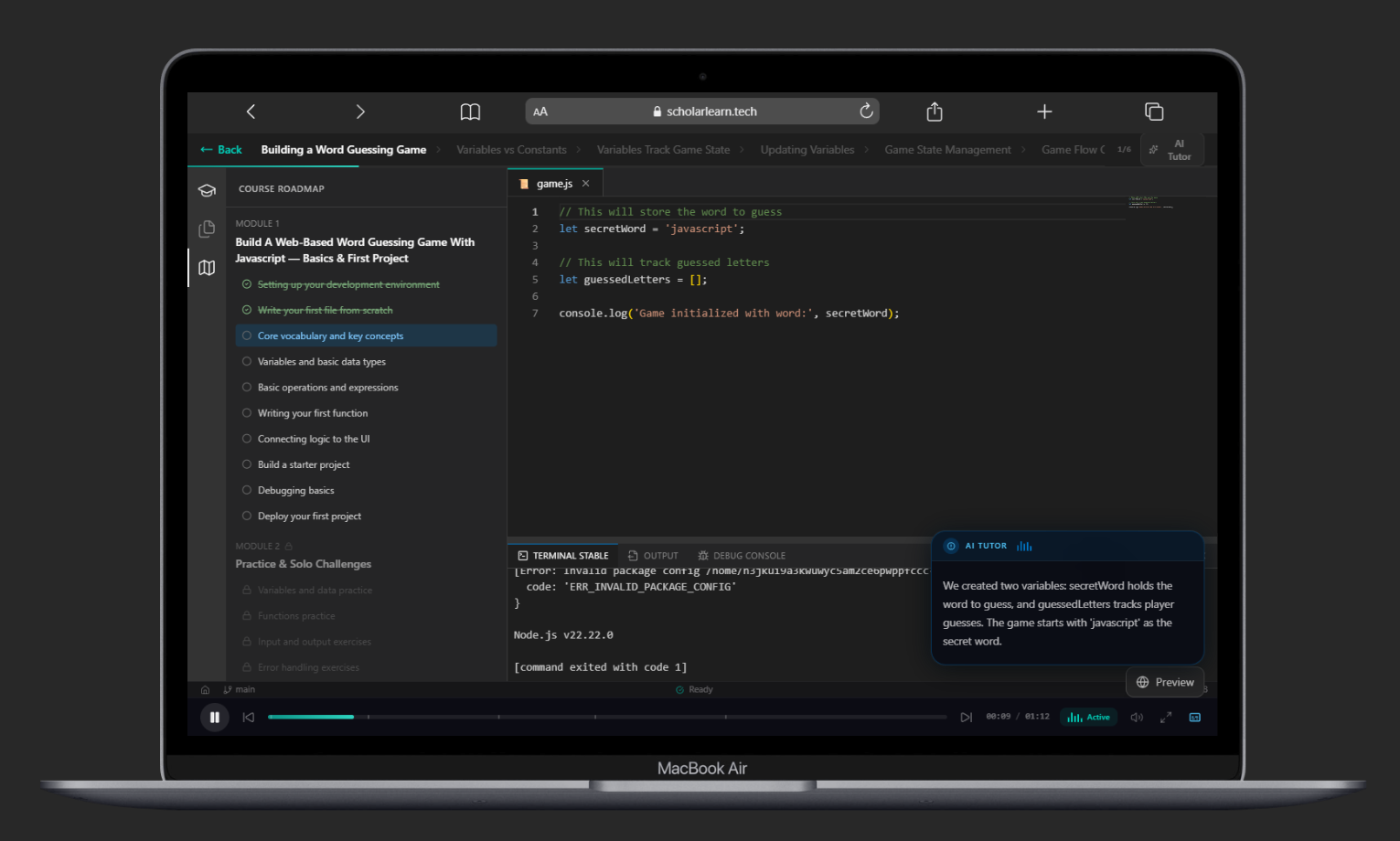Image resolution: width=1400 pixels, height=841 pixels.
Task: Click the main git branch indicator
Action: [x=240, y=690]
